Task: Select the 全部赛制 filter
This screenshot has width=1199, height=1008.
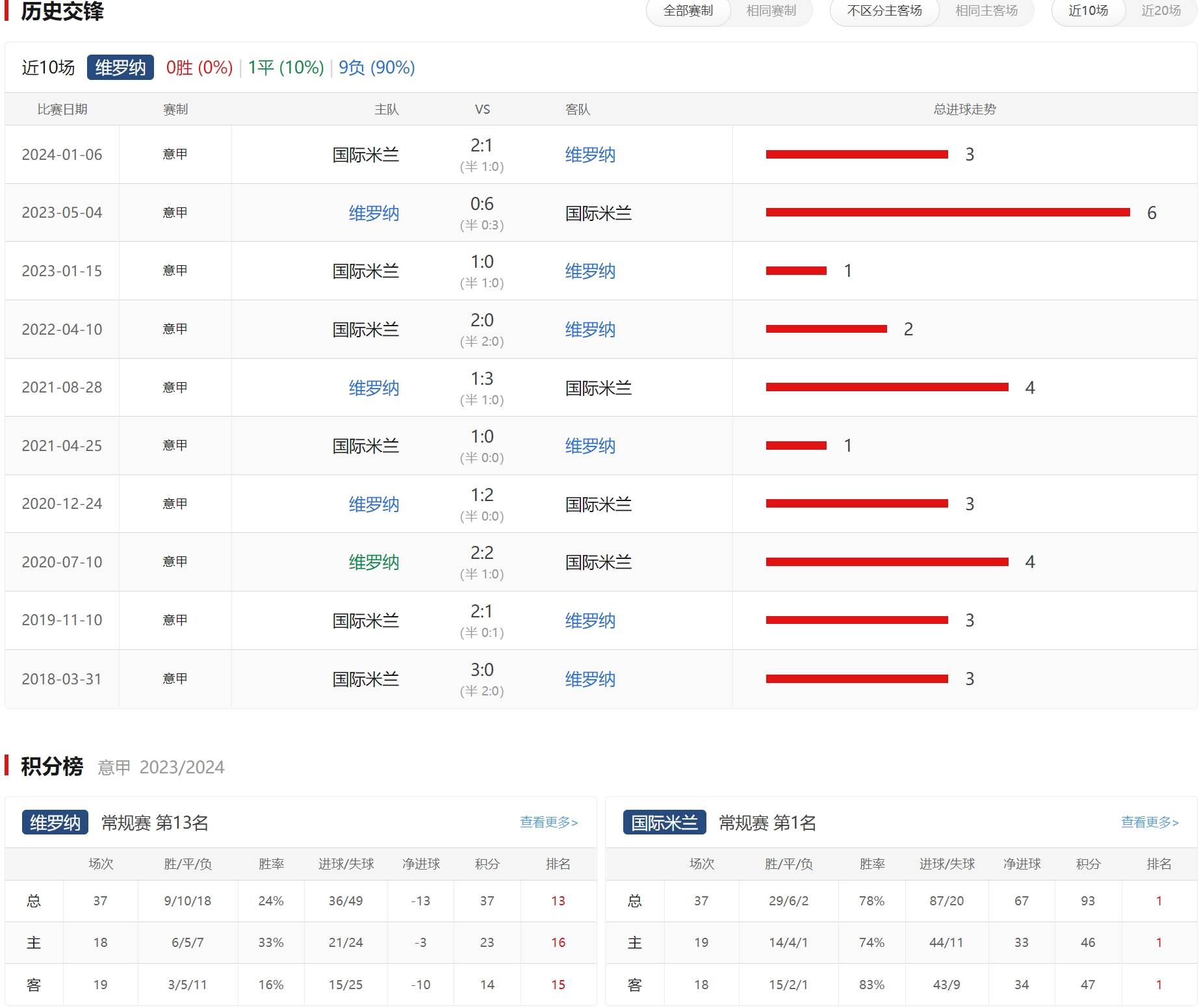Action: pos(688,11)
